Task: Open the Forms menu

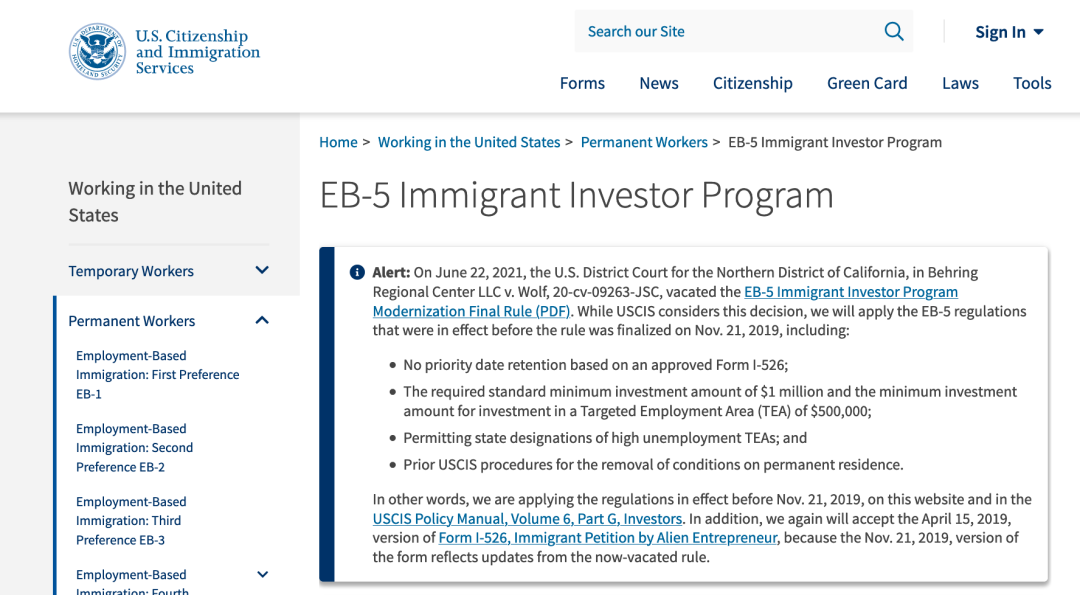Action: pyautogui.click(x=582, y=83)
